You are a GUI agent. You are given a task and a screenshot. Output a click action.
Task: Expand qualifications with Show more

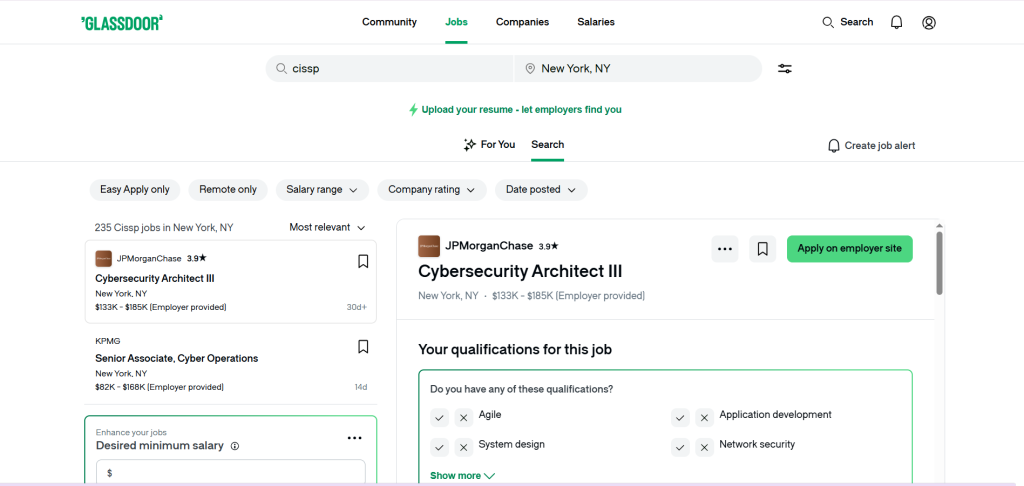click(x=462, y=476)
